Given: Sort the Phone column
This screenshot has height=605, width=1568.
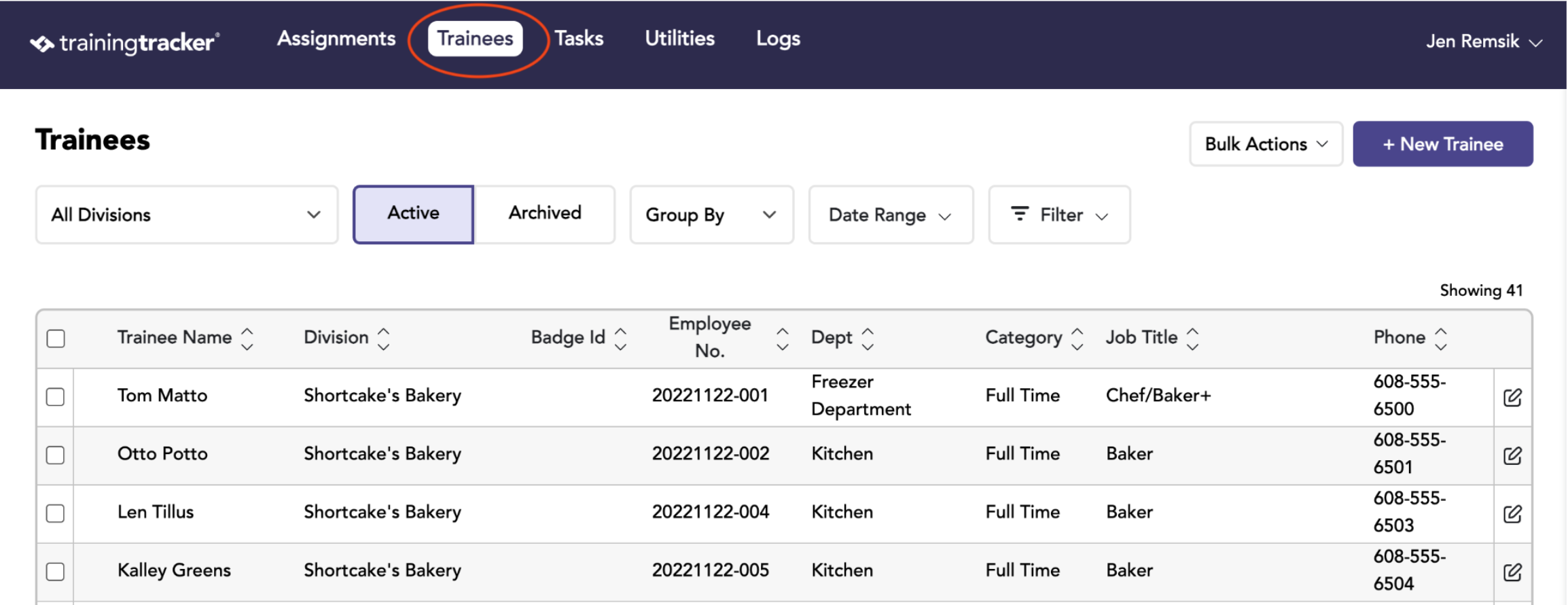Looking at the screenshot, I should (x=1441, y=339).
